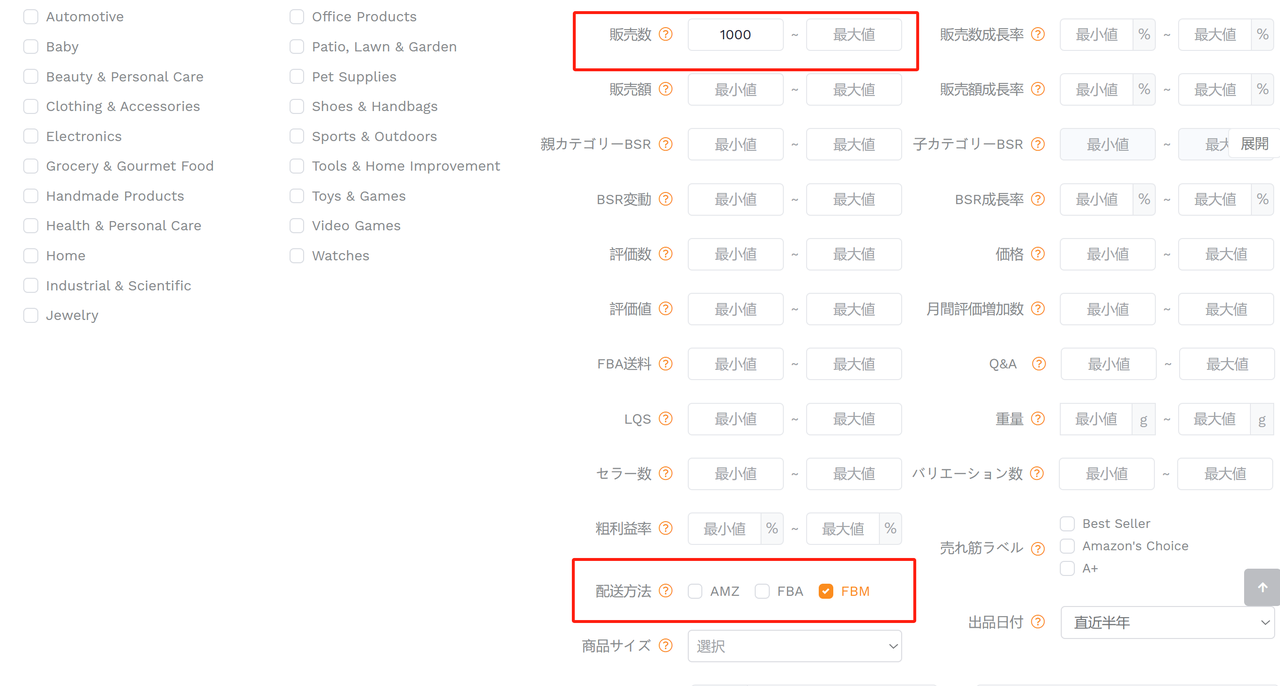Check the Electronics category
The width and height of the screenshot is (1280, 686).
(x=31, y=136)
